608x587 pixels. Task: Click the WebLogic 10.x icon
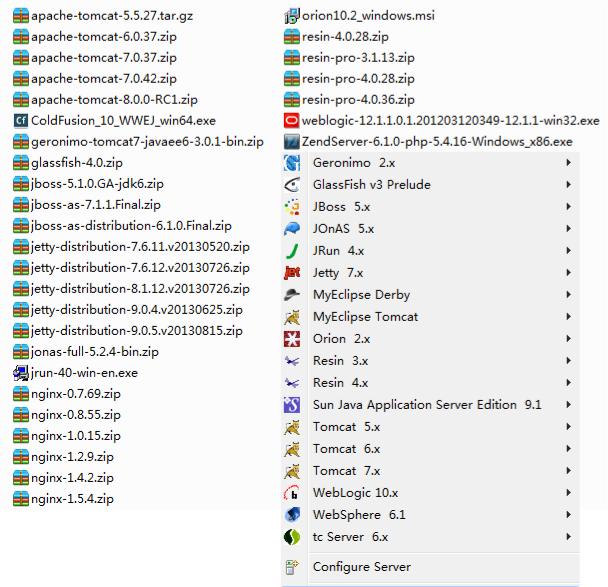pyautogui.click(x=292, y=493)
